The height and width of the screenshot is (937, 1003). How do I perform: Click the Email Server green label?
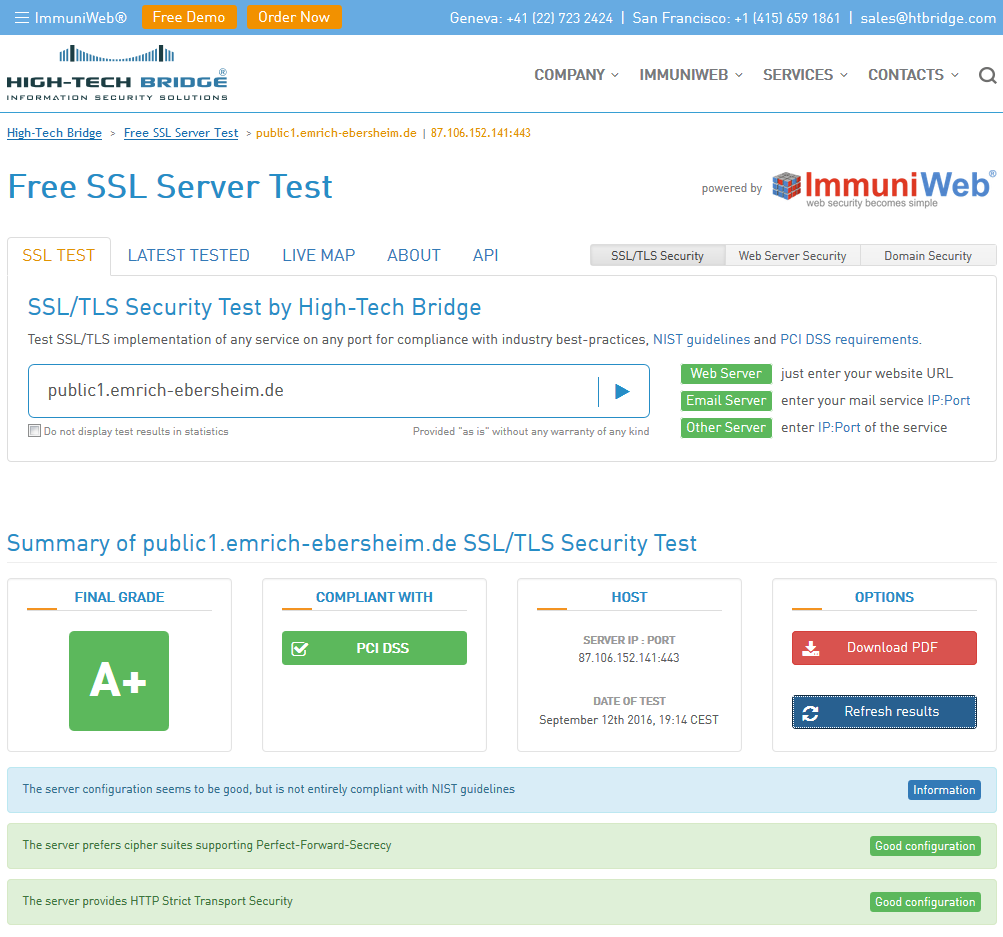coord(726,400)
